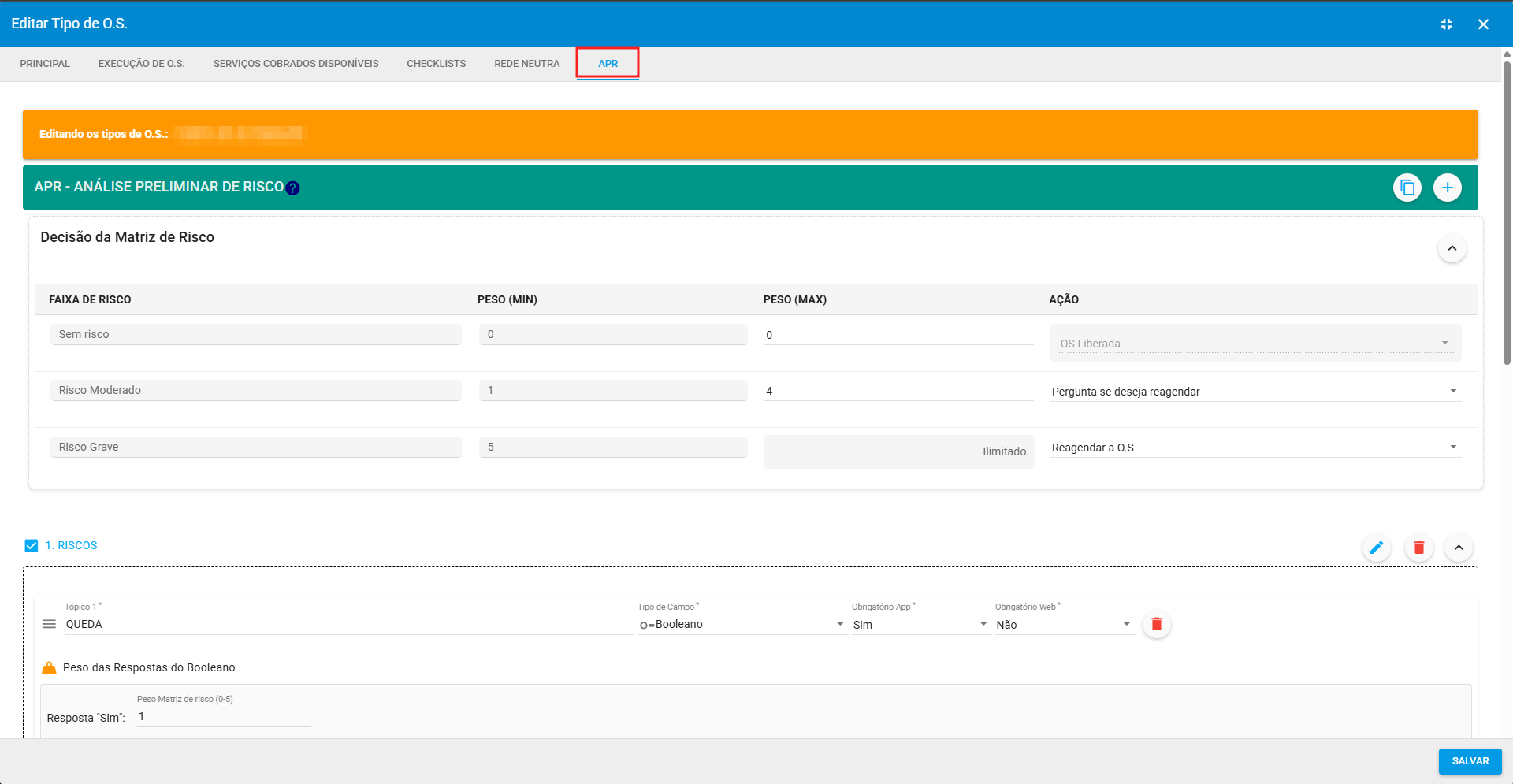Switch to the CHECKLISTS tab
The height and width of the screenshot is (784, 1513).
click(x=436, y=64)
